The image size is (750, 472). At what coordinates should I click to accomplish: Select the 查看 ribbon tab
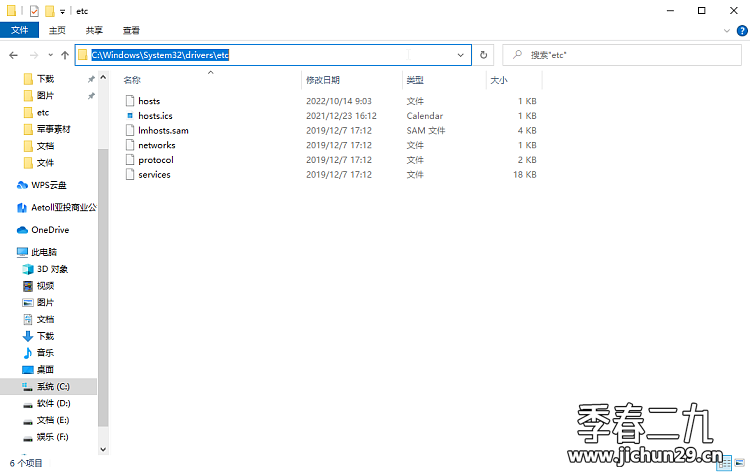pyautogui.click(x=131, y=30)
